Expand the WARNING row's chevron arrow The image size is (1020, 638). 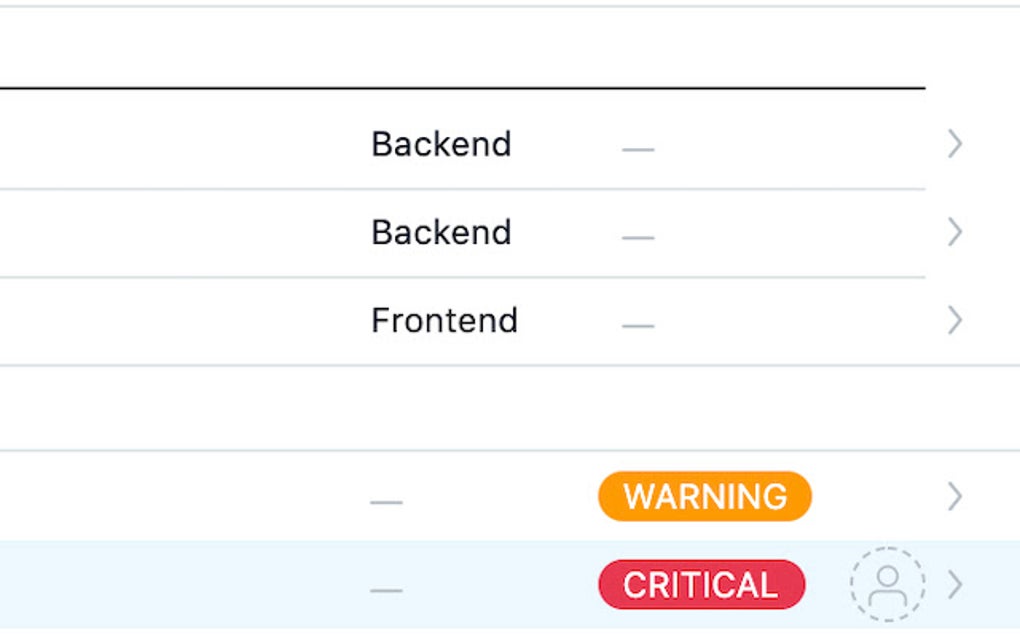point(955,497)
